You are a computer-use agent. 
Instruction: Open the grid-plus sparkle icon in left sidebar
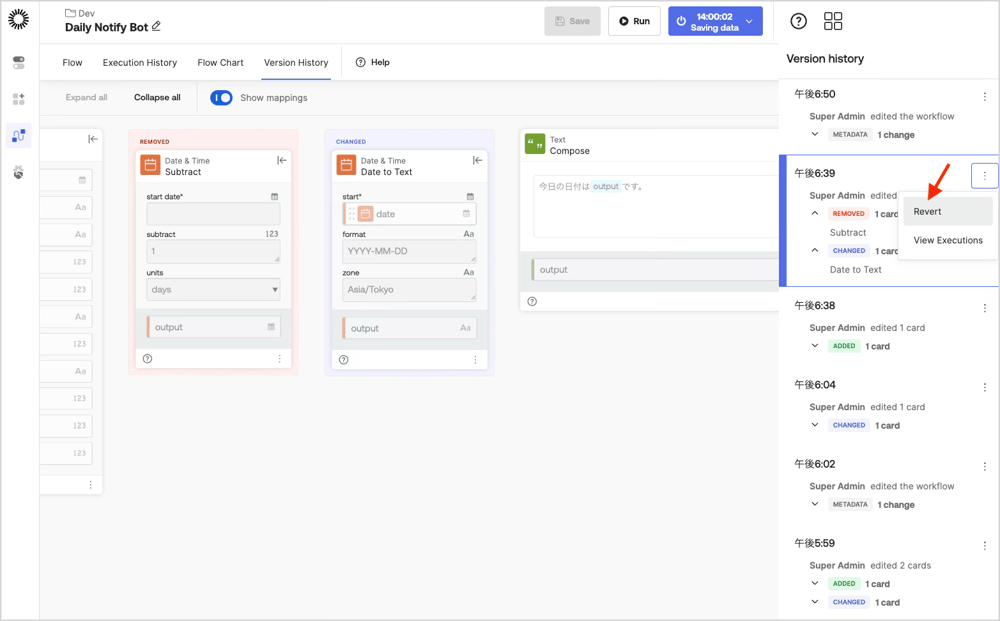pos(18,99)
